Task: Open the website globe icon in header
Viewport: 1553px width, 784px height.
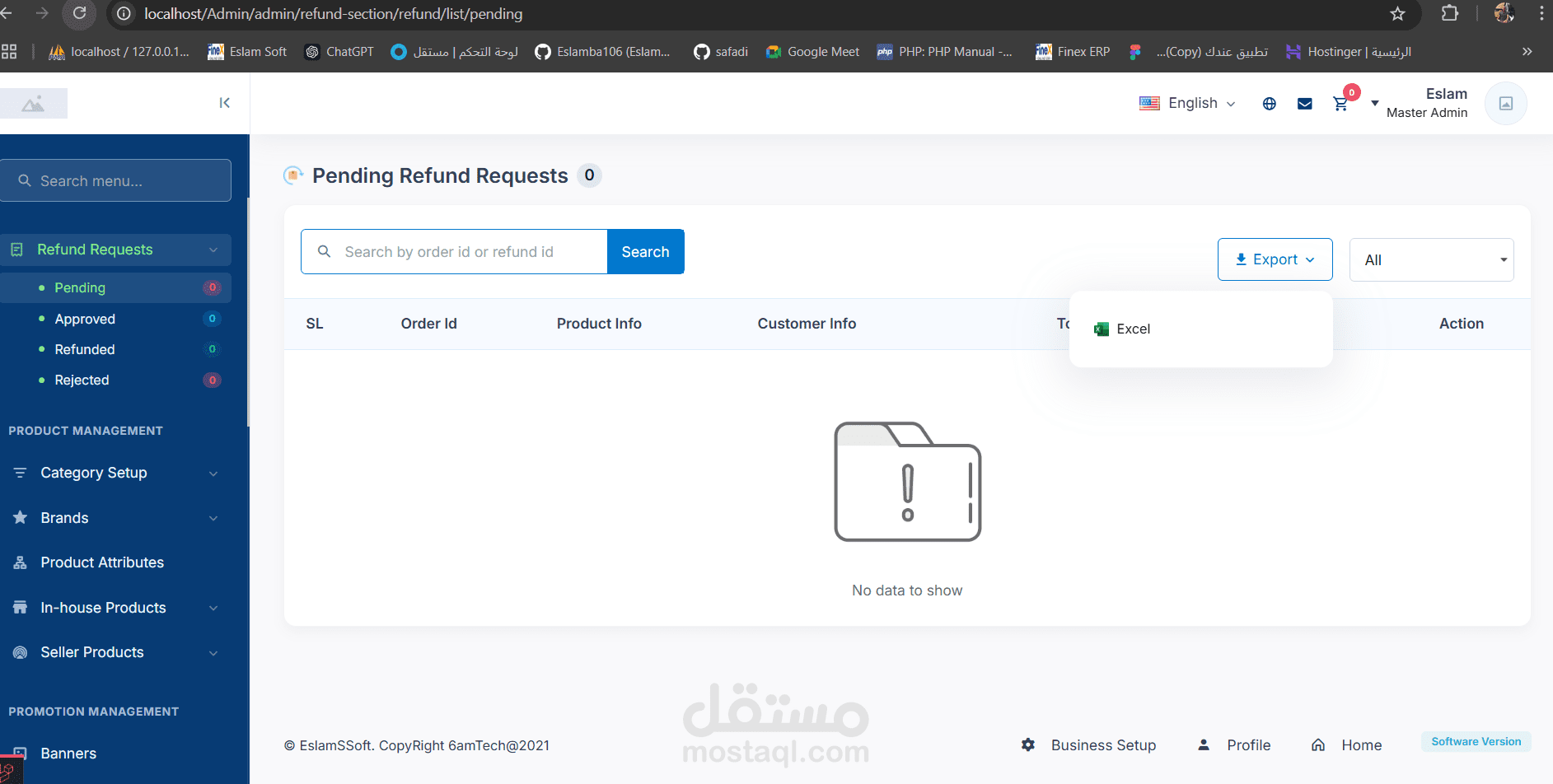Action: pyautogui.click(x=1270, y=104)
